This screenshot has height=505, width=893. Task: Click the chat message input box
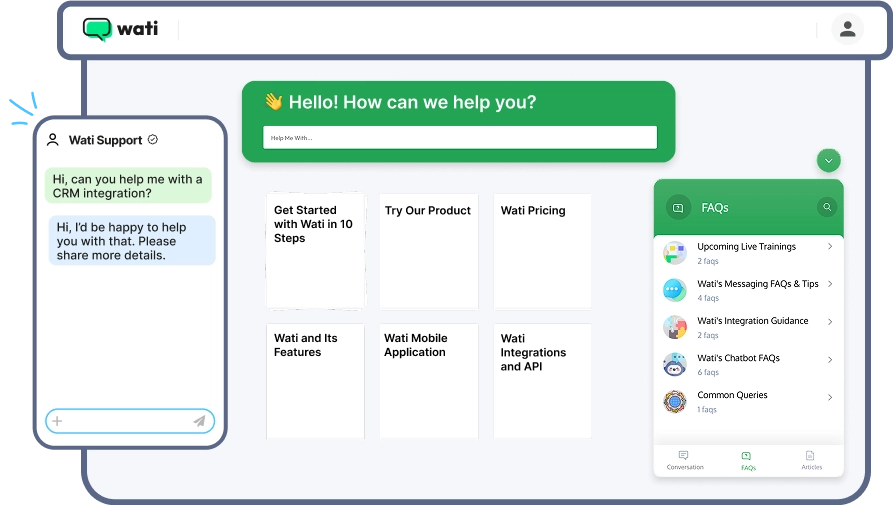coord(130,421)
